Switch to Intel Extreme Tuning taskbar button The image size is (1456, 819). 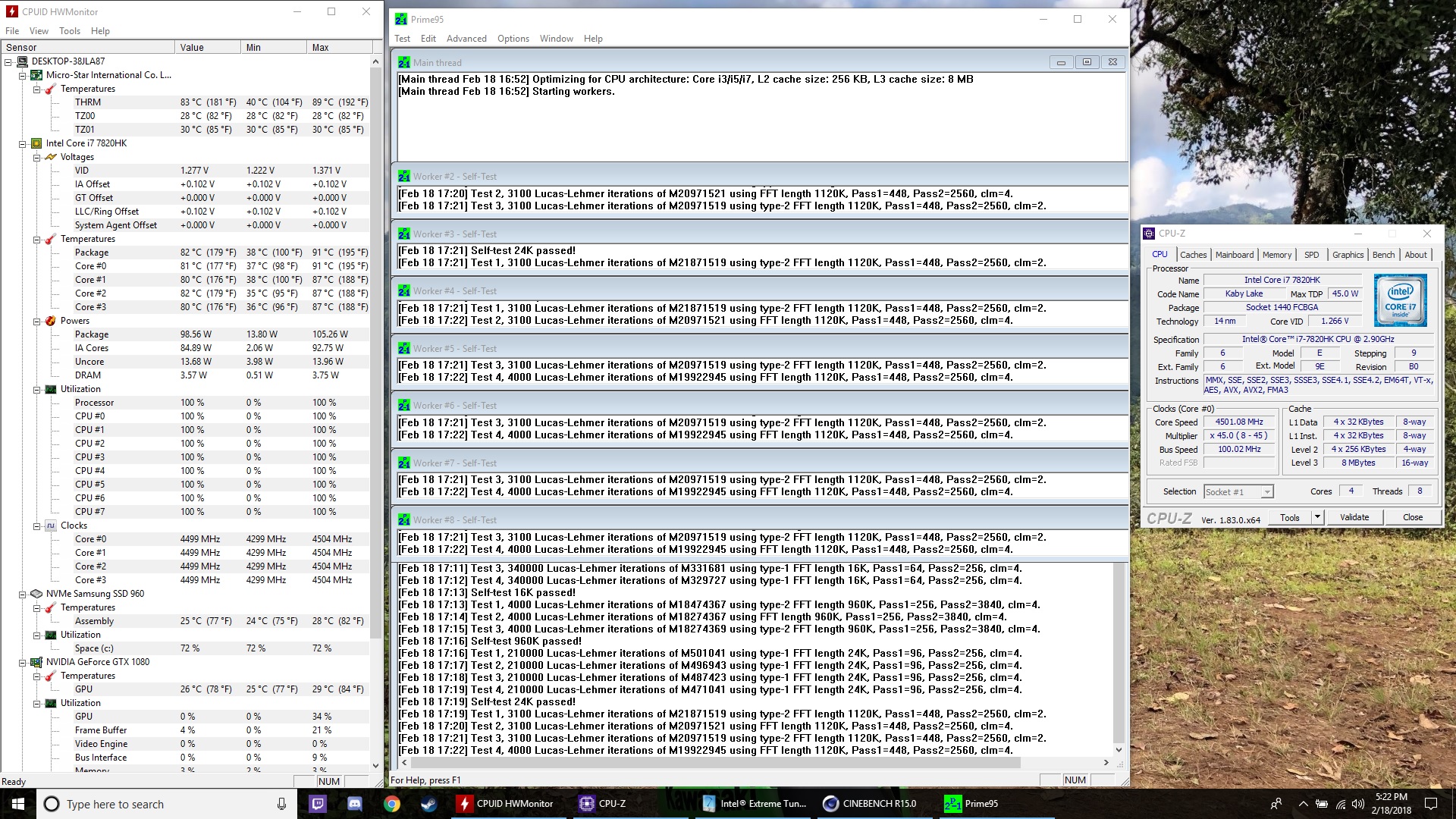pyautogui.click(x=752, y=804)
